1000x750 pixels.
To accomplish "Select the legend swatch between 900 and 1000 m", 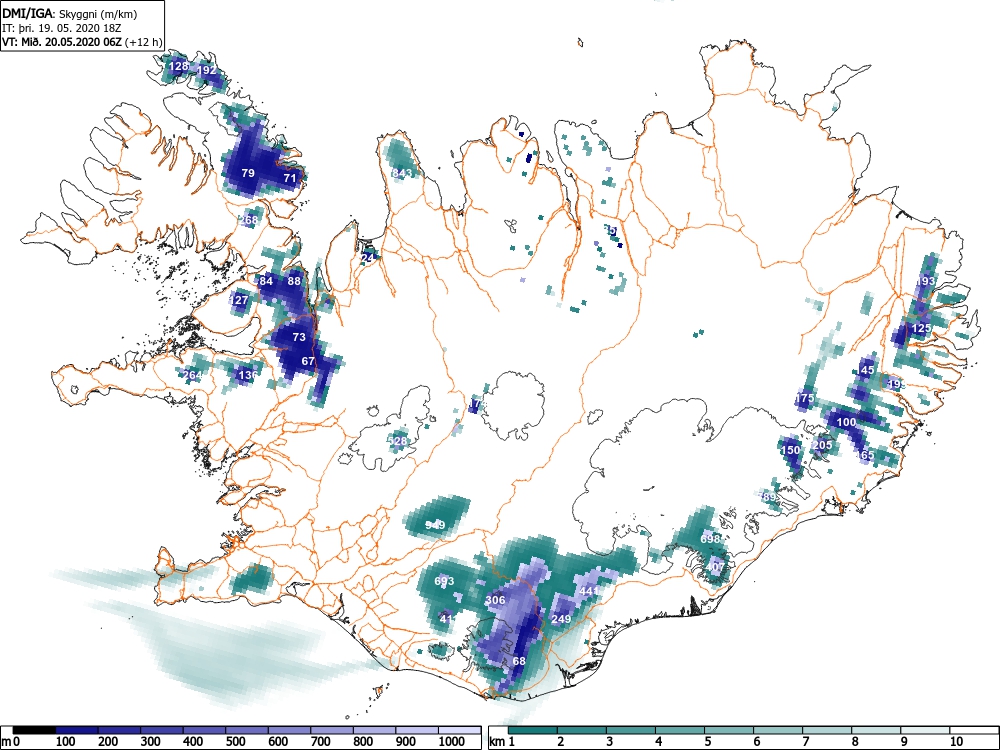I will (x=417, y=730).
